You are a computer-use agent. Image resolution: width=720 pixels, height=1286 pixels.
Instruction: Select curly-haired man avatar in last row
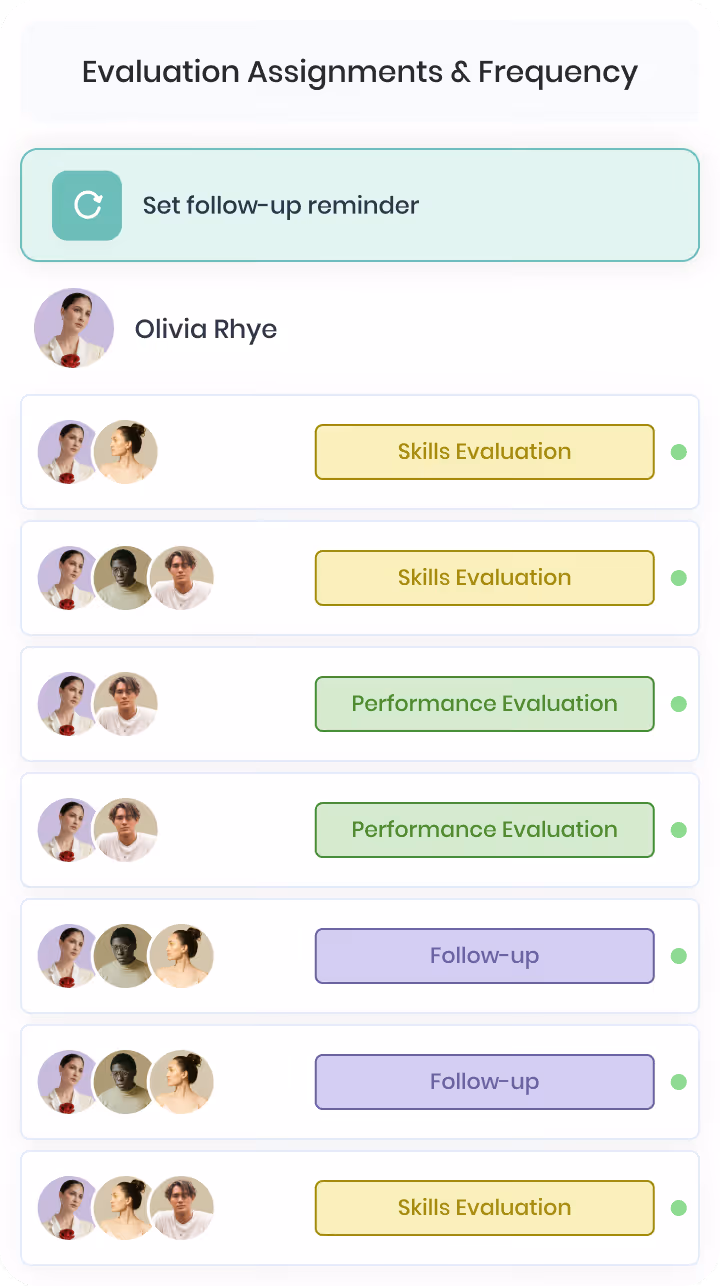(x=182, y=1208)
